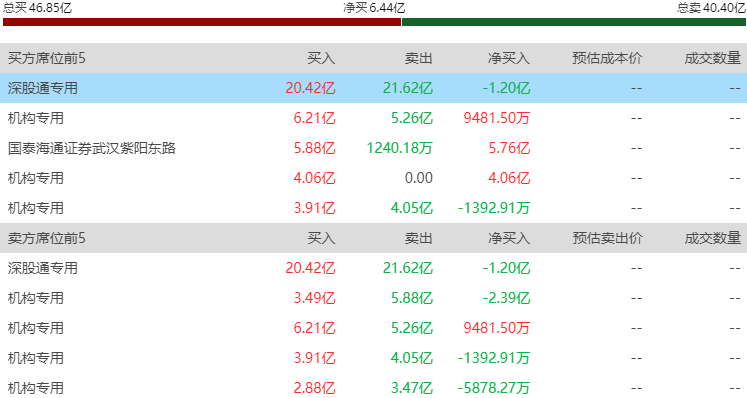
Task: Click the red total-buy proportion bar
Action: pos(202,22)
